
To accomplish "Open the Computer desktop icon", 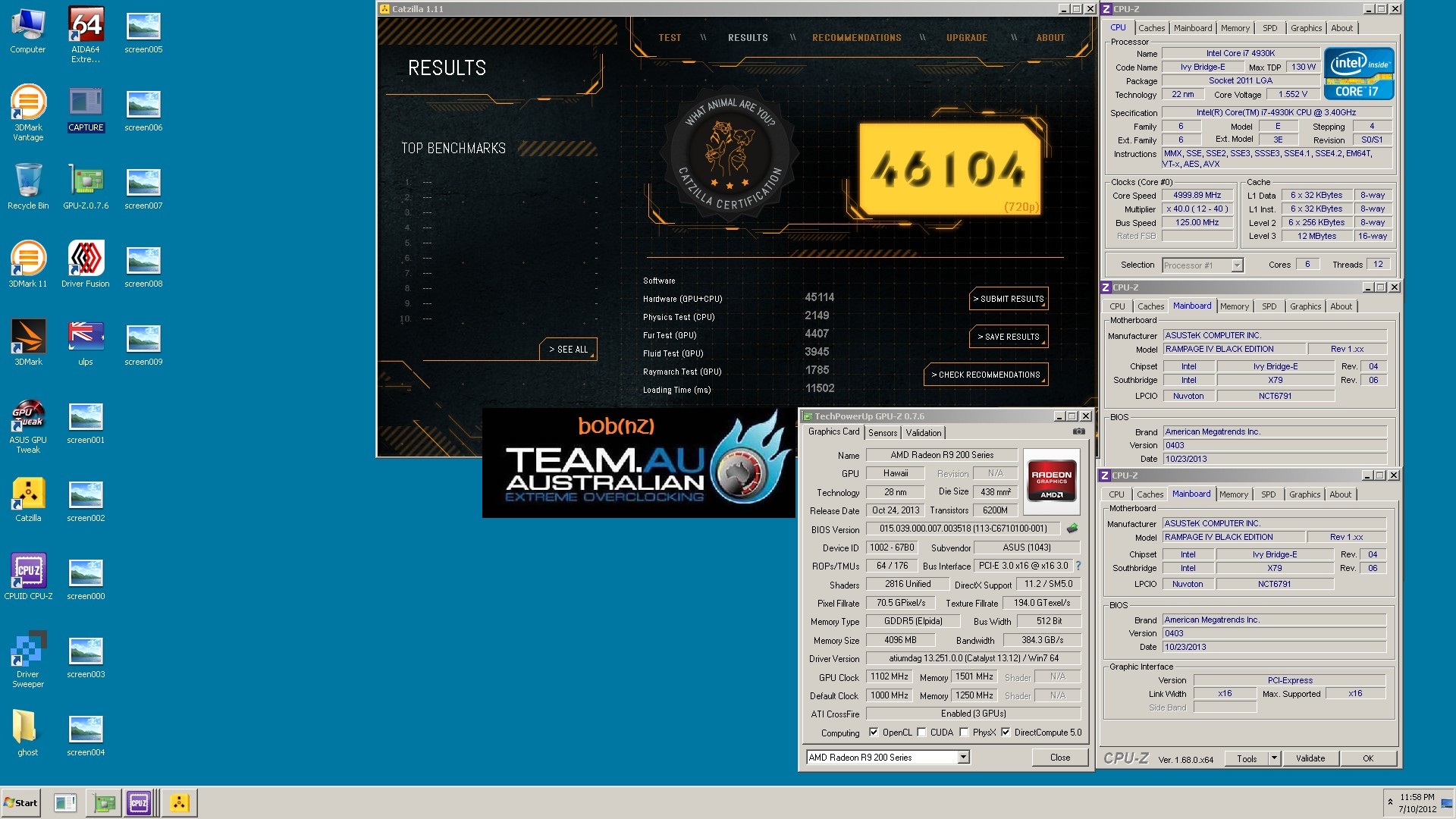I will 28,30.
